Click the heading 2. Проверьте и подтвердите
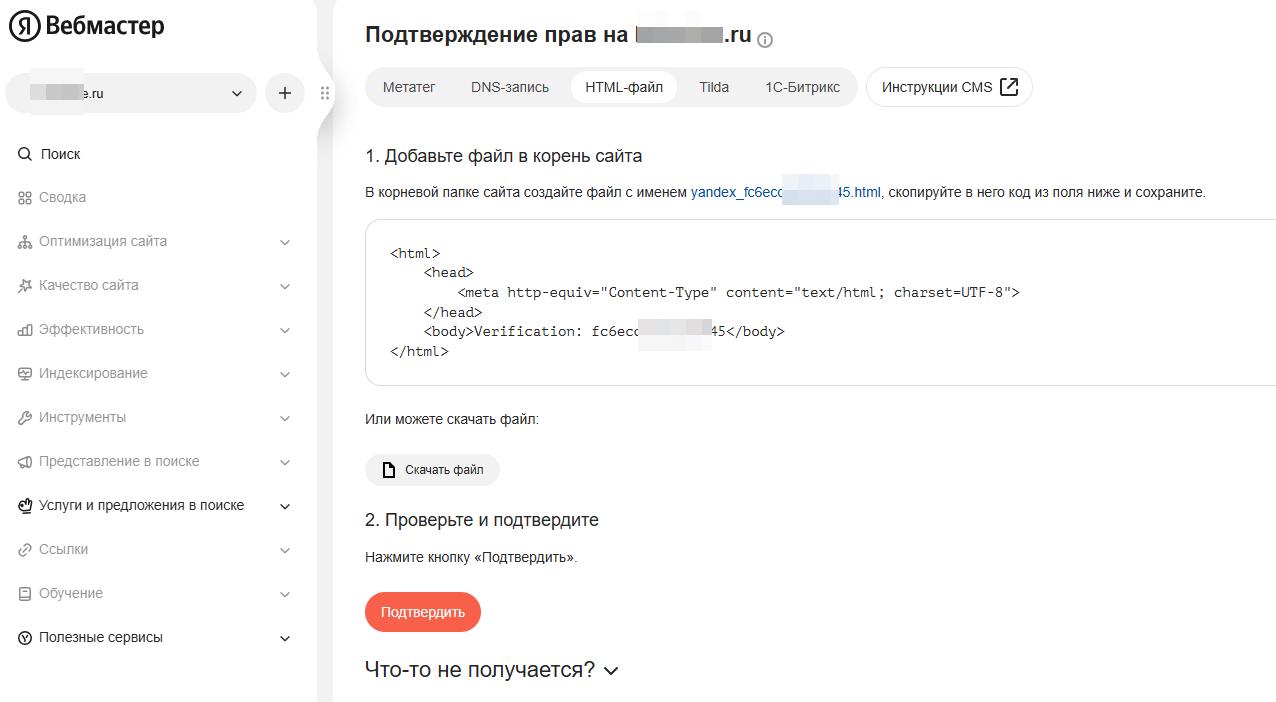The width and height of the screenshot is (1276, 702). [482, 520]
